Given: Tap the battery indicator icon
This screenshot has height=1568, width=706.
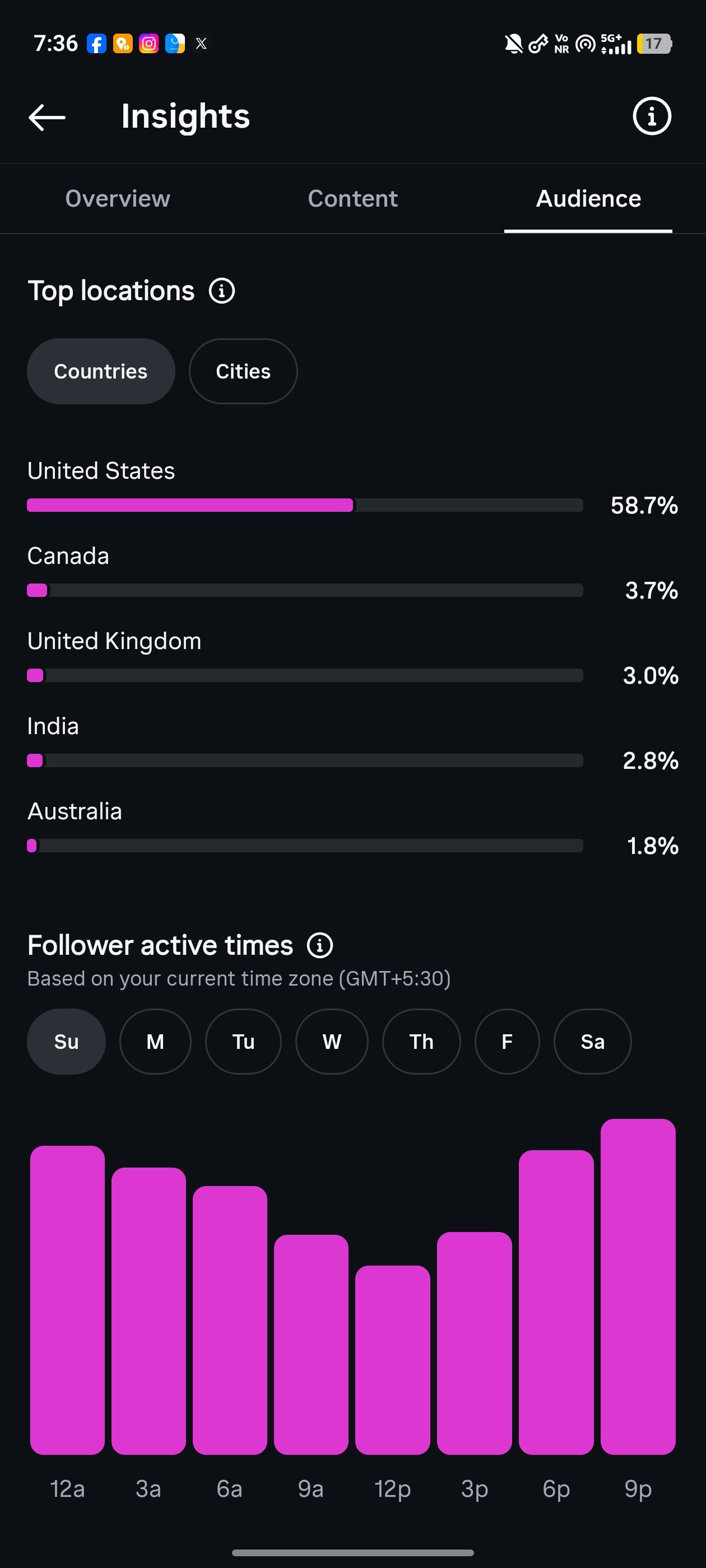Looking at the screenshot, I should pos(654,44).
